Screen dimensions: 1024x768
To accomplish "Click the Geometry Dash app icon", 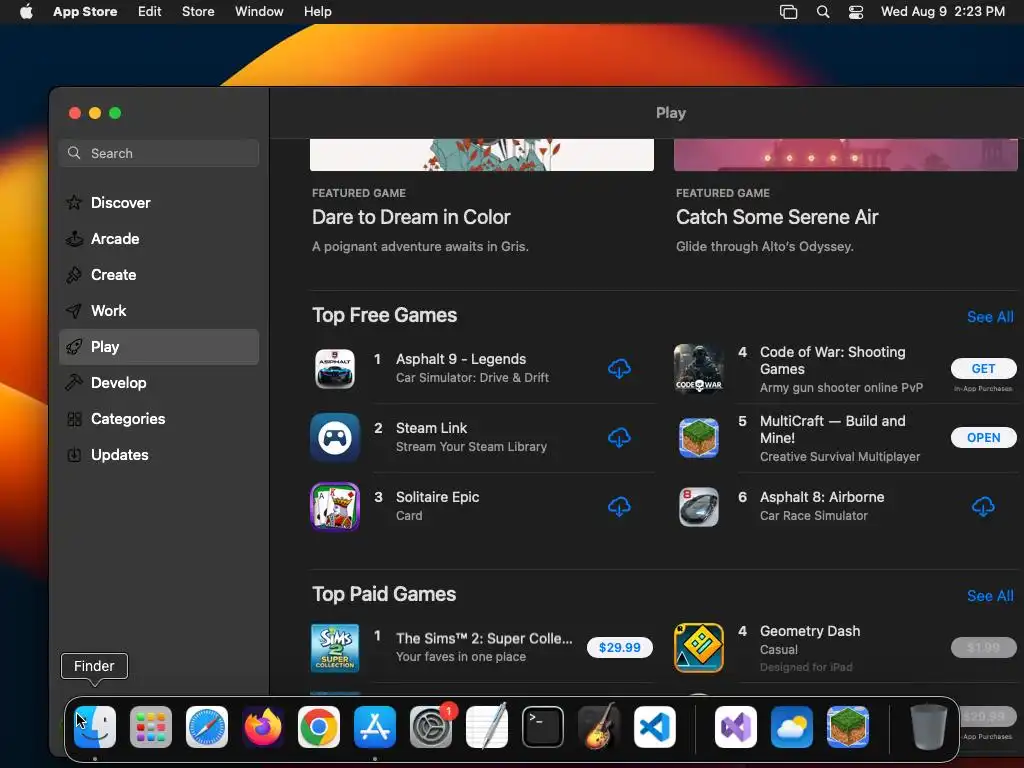I will (699, 648).
